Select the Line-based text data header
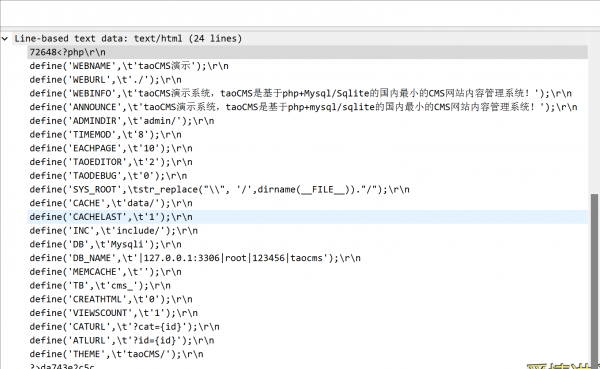The width and height of the screenshot is (600, 369). click(x=128, y=39)
